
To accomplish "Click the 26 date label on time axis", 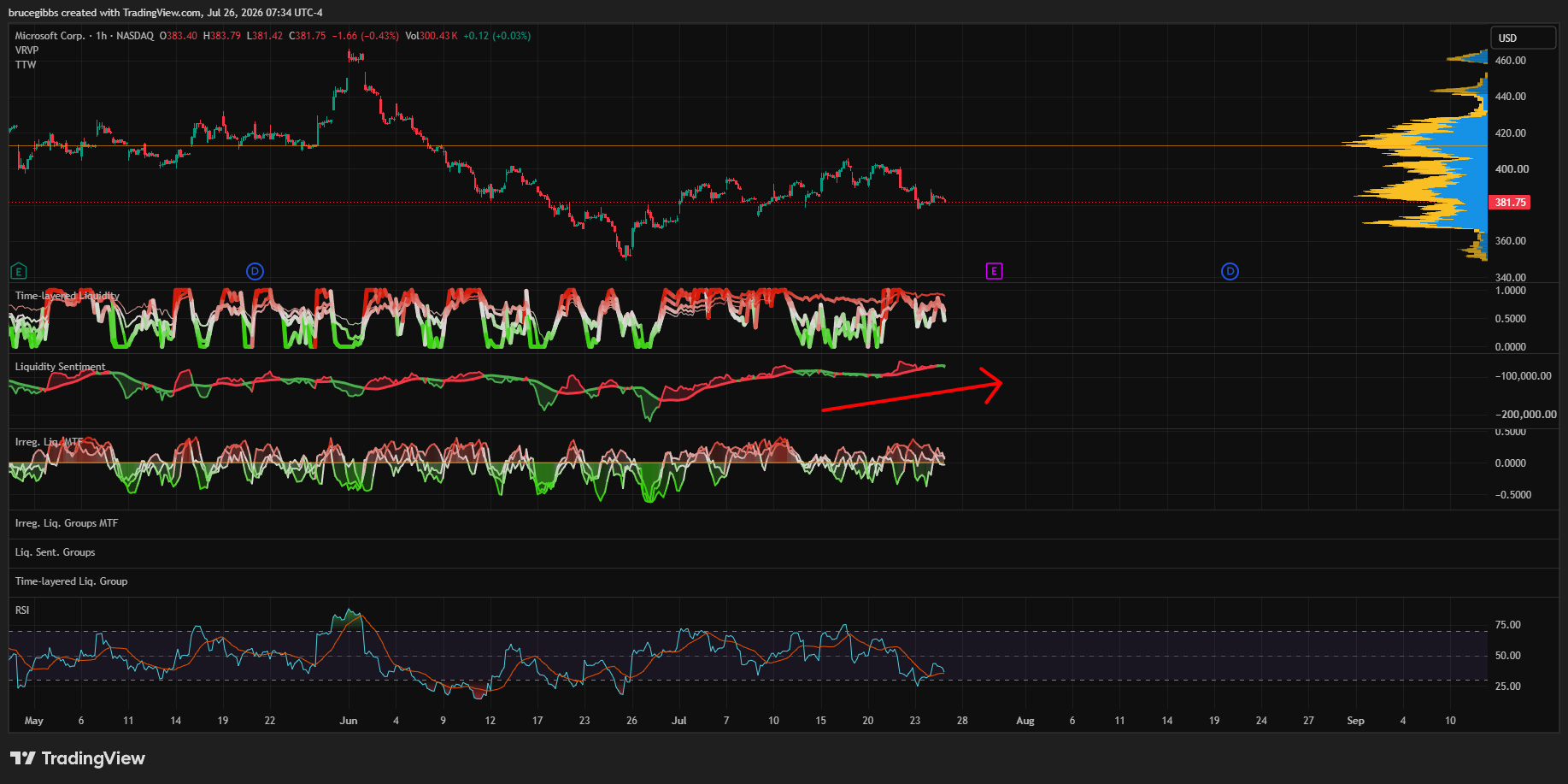I will click(631, 721).
